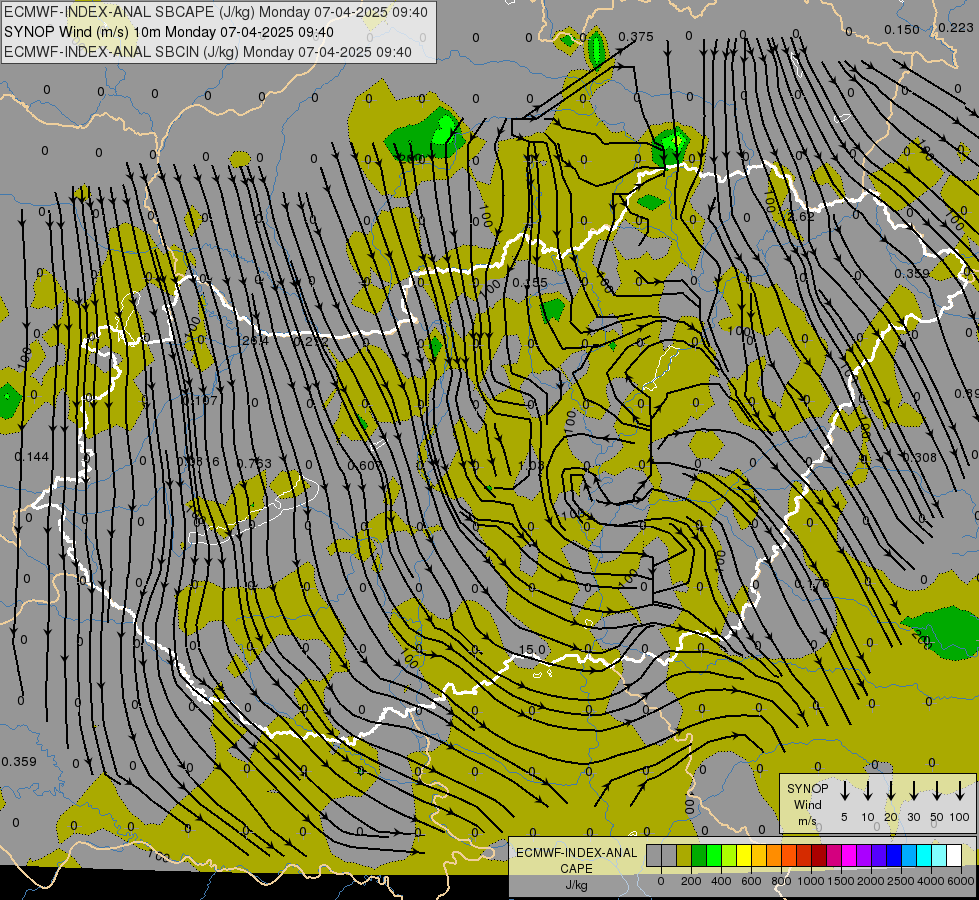Click the SBCAPE header line
Image resolution: width=979 pixels, height=900 pixels.
pyautogui.click(x=216, y=12)
